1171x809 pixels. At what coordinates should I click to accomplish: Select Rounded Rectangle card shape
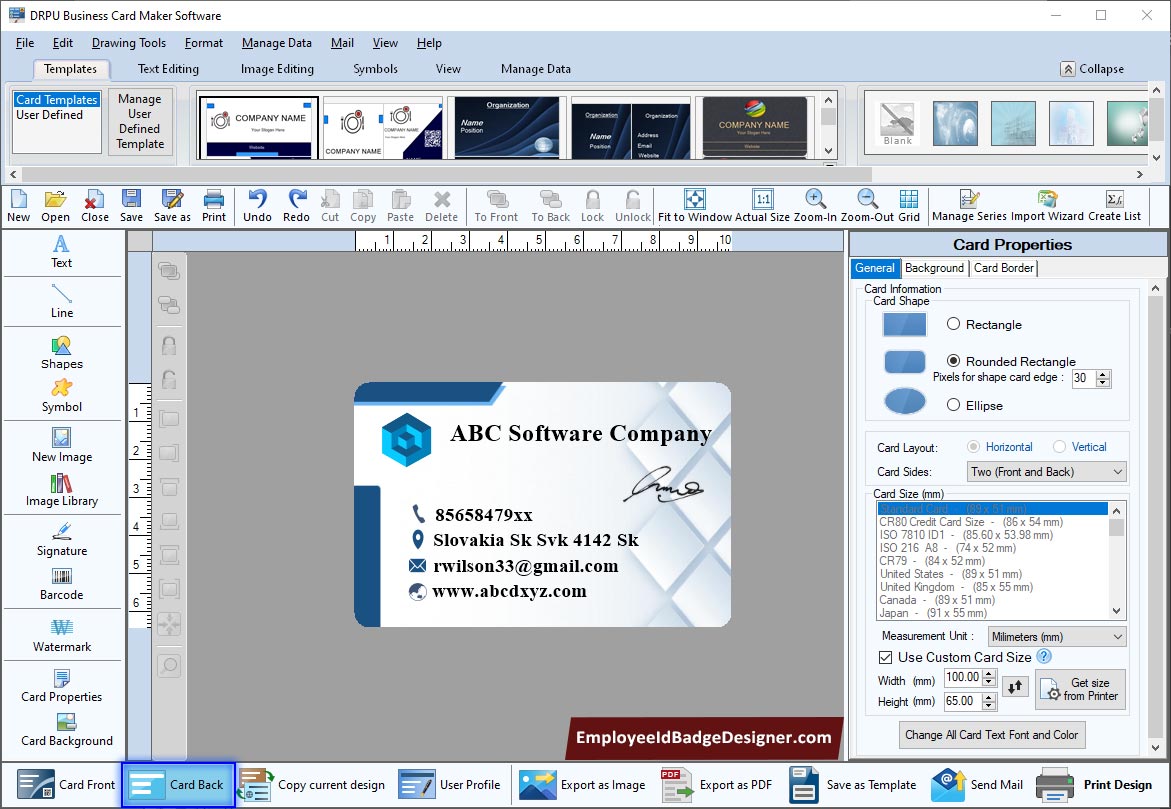tap(953, 361)
